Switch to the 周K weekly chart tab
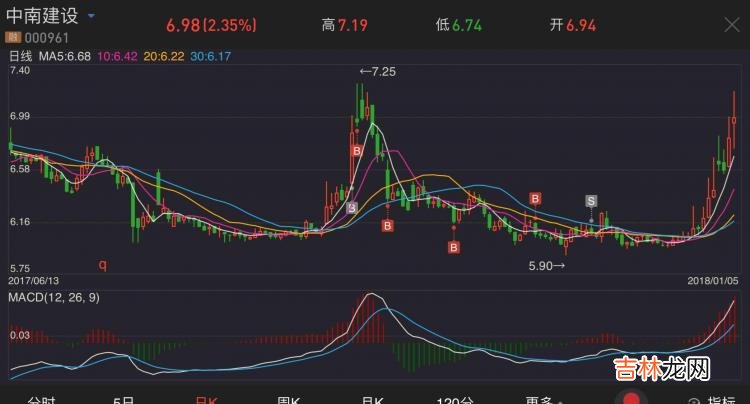750x404 pixels. pos(287,399)
